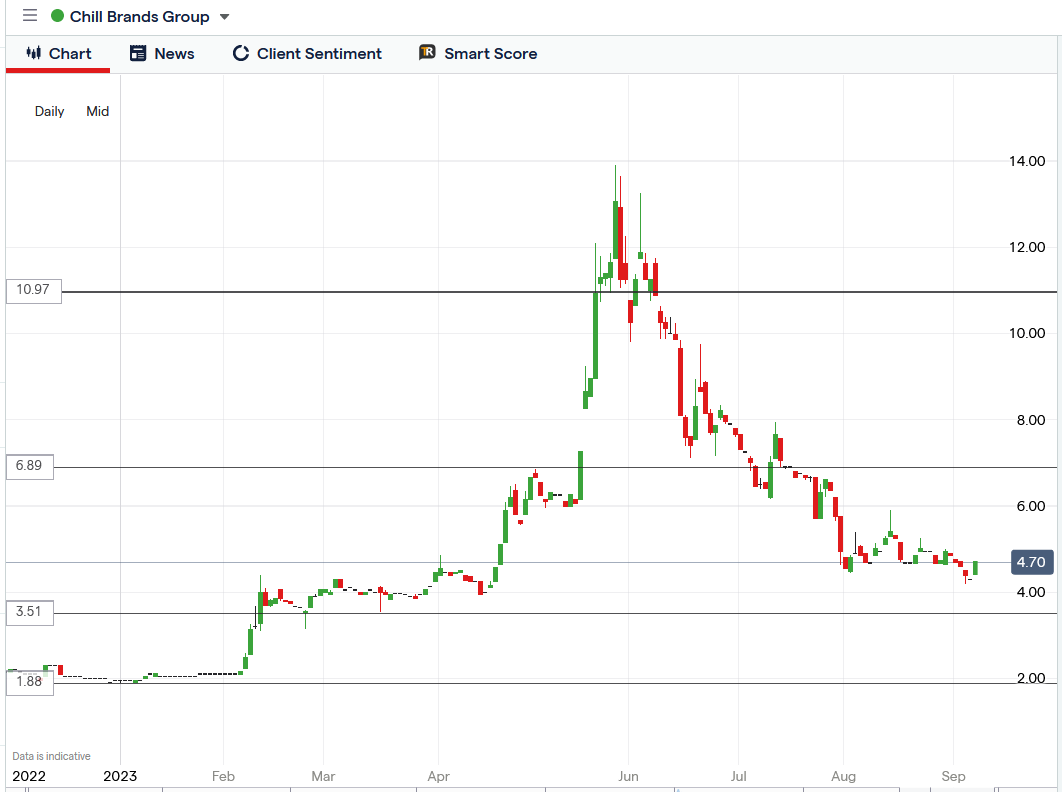
Task: Open the Client Sentiment tab
Action: click(x=307, y=54)
